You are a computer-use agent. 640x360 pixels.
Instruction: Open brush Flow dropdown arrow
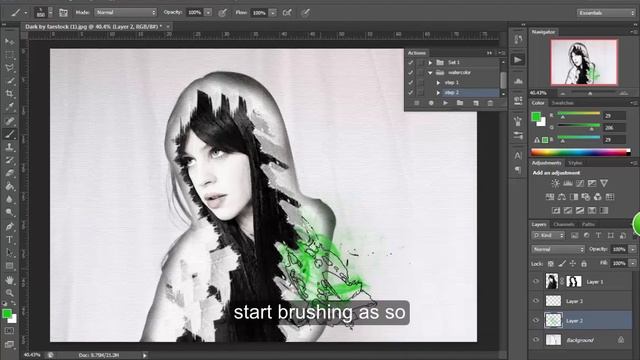pyautogui.click(x=273, y=13)
